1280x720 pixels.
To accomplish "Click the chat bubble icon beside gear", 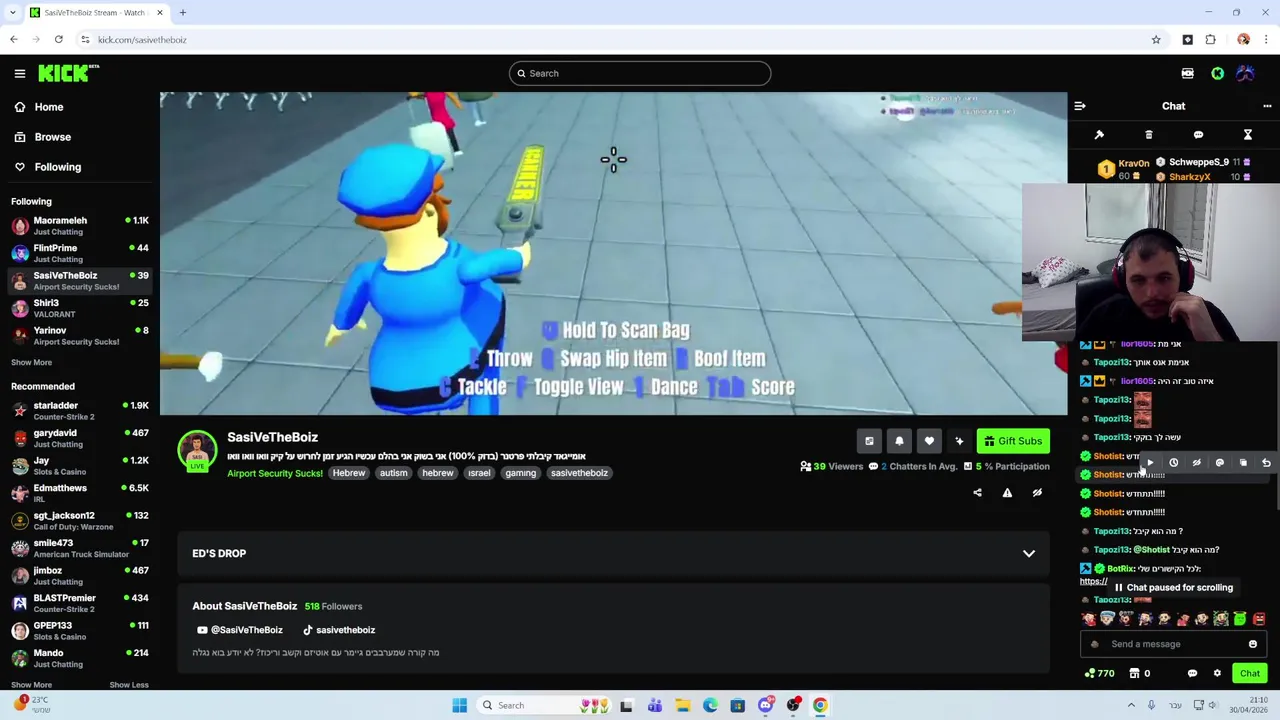I will point(1192,673).
